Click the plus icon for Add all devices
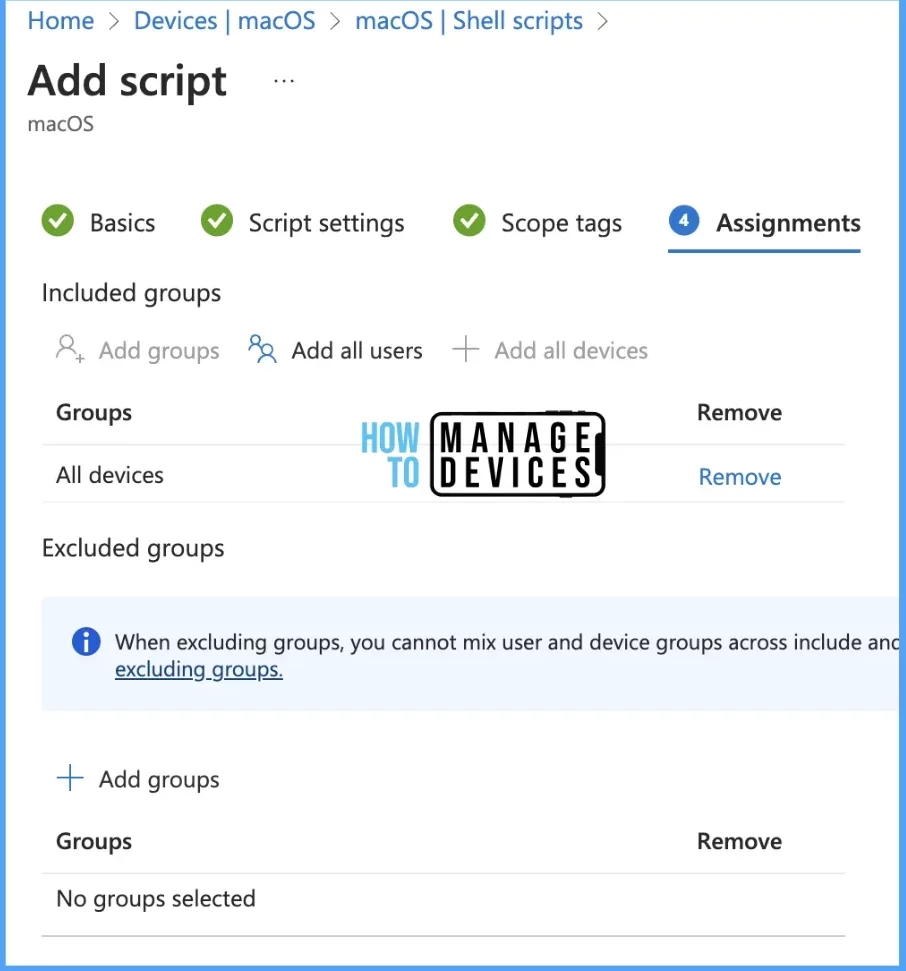The image size is (906, 971). coord(466,350)
